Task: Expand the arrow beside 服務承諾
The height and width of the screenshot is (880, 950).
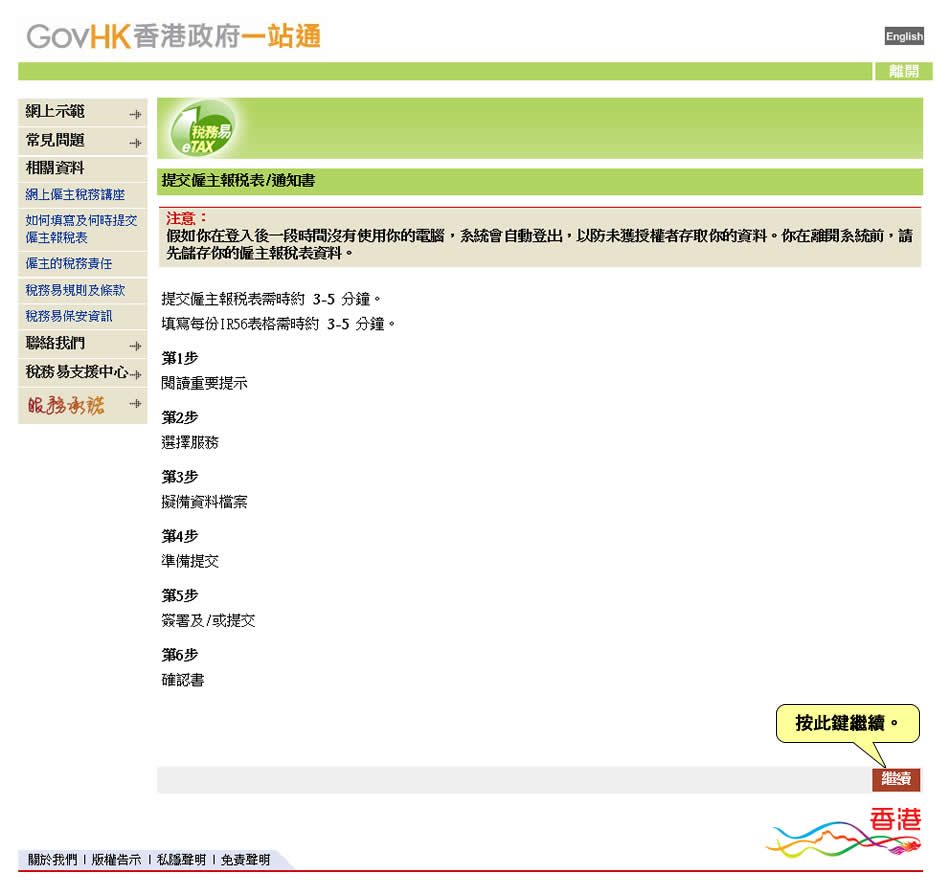Action: [136, 404]
